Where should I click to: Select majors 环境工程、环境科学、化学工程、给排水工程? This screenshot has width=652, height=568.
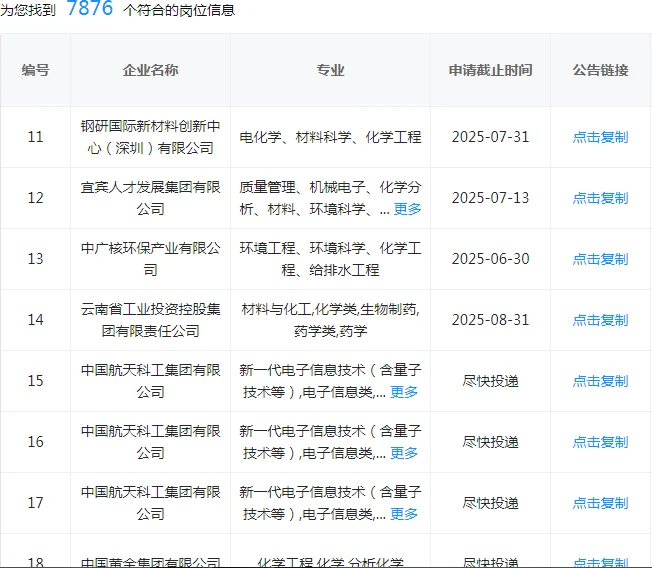coord(331,259)
